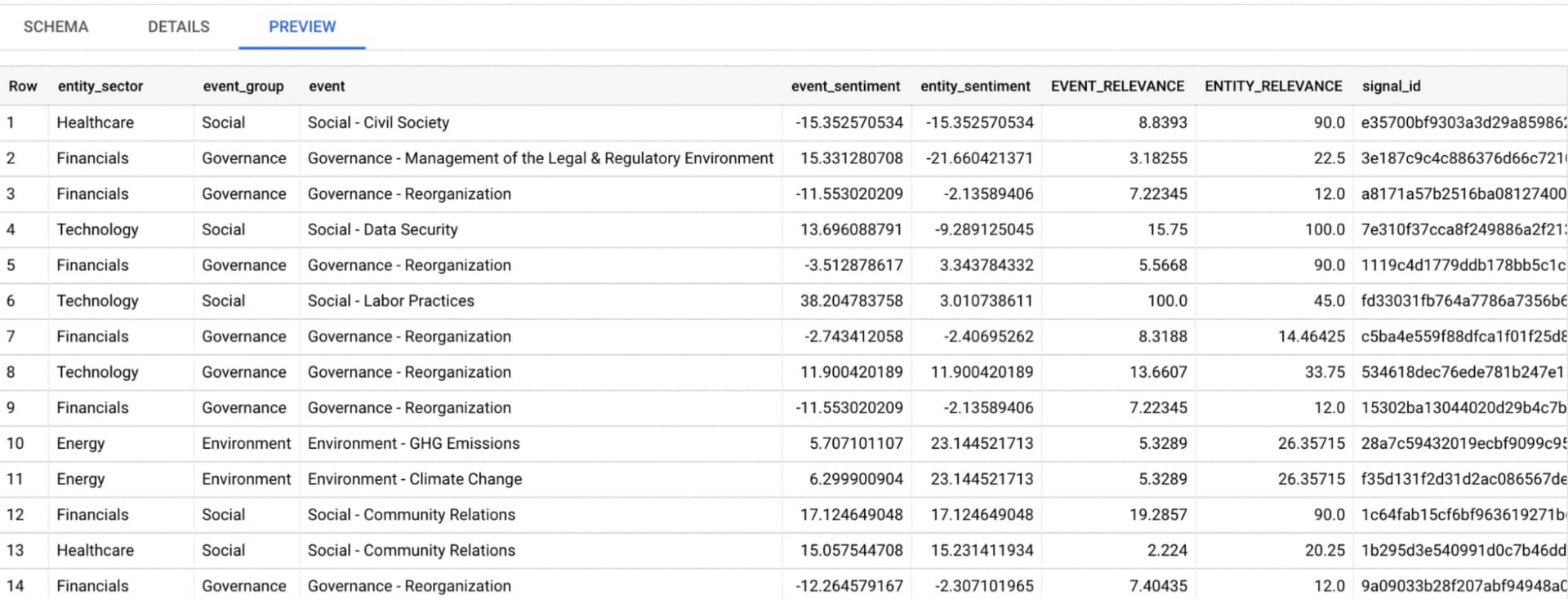
Task: Click the Environment - GHG Emissions cell
Action: coord(413,443)
